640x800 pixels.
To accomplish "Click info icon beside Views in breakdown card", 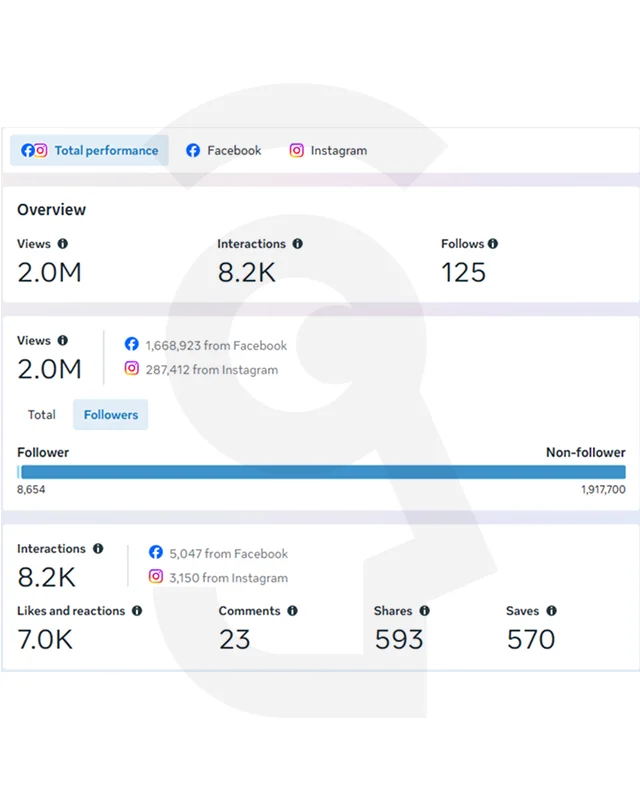I will pyautogui.click(x=63, y=340).
